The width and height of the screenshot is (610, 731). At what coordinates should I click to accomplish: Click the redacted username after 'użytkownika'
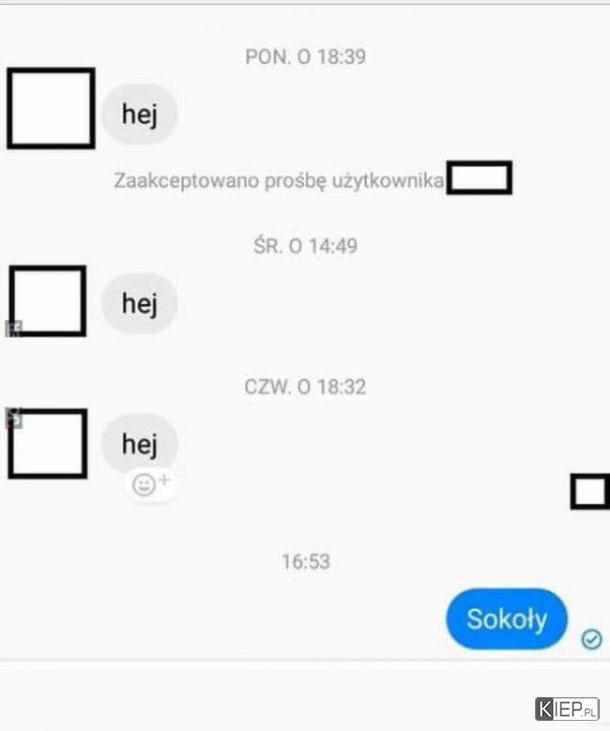tap(479, 178)
